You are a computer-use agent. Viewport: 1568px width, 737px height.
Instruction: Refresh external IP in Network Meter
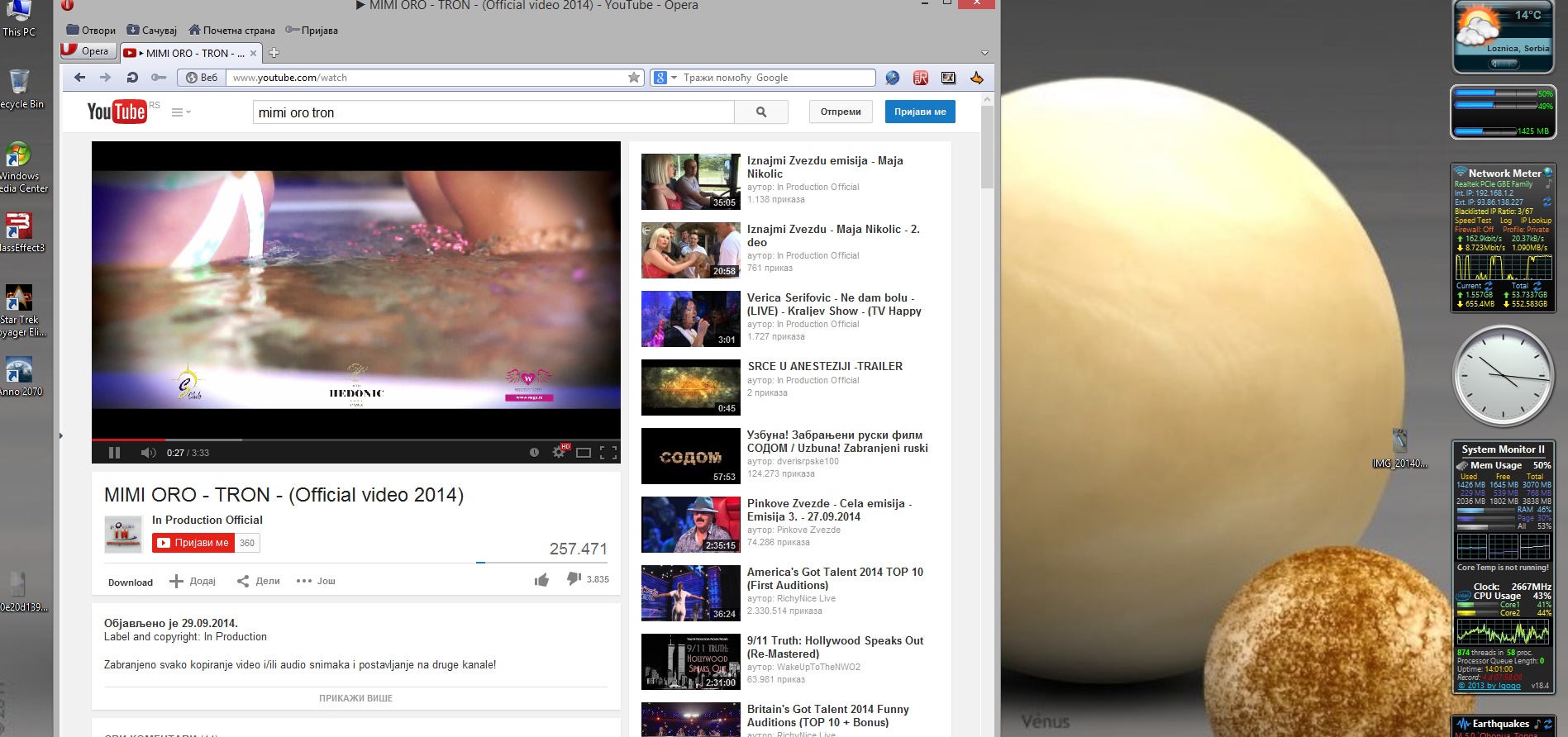point(1547,202)
